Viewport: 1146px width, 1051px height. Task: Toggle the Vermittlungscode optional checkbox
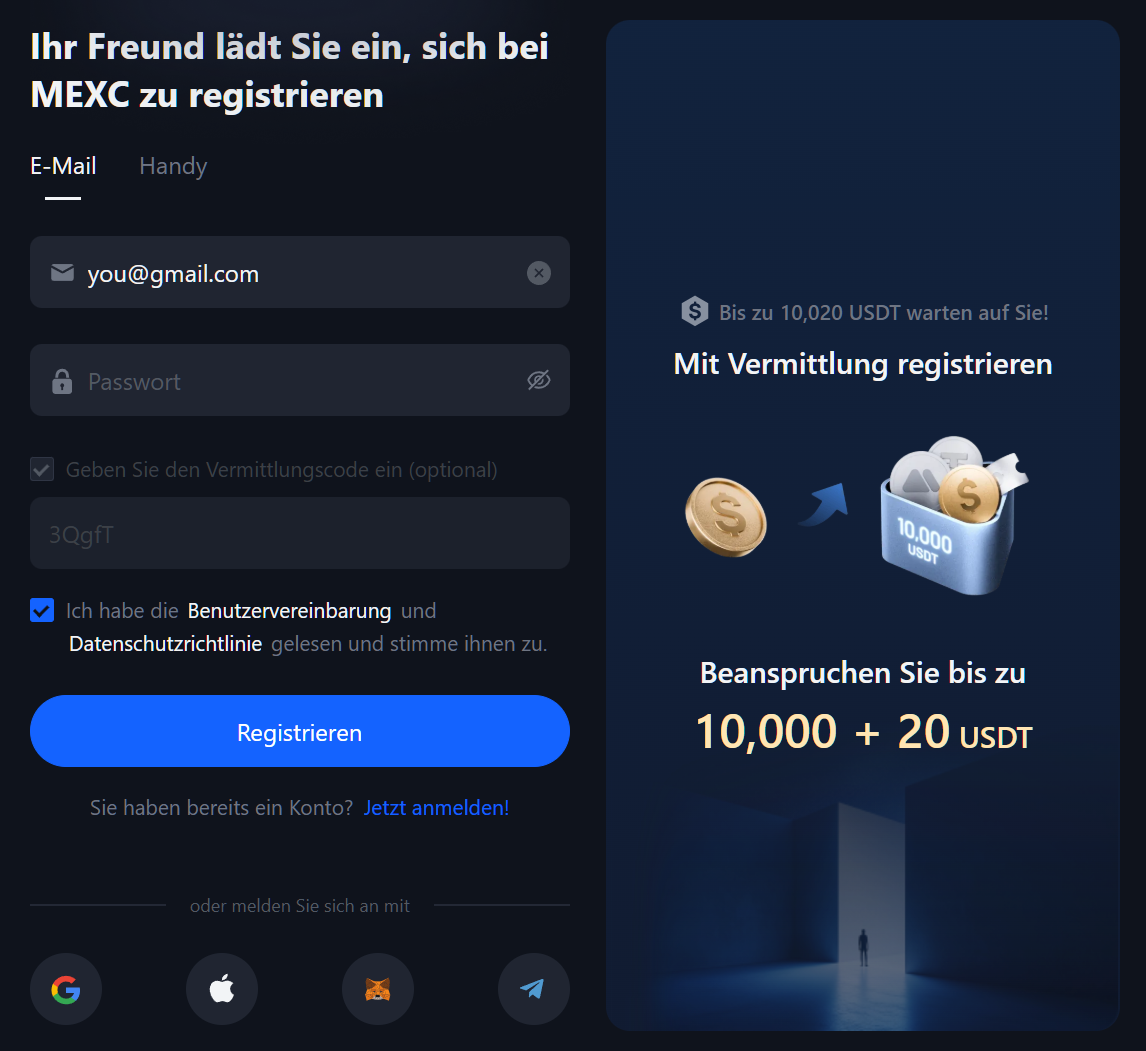(x=42, y=469)
